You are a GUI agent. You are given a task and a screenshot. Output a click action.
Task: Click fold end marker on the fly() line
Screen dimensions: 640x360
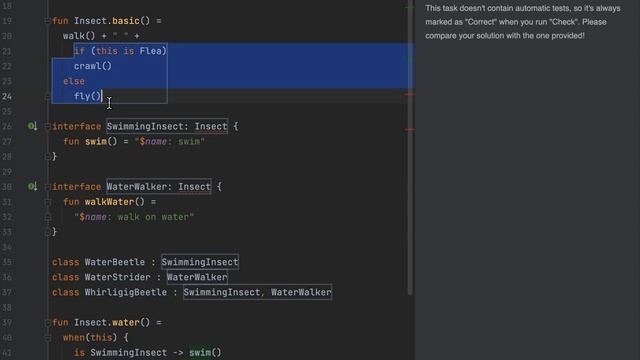tap(47, 96)
